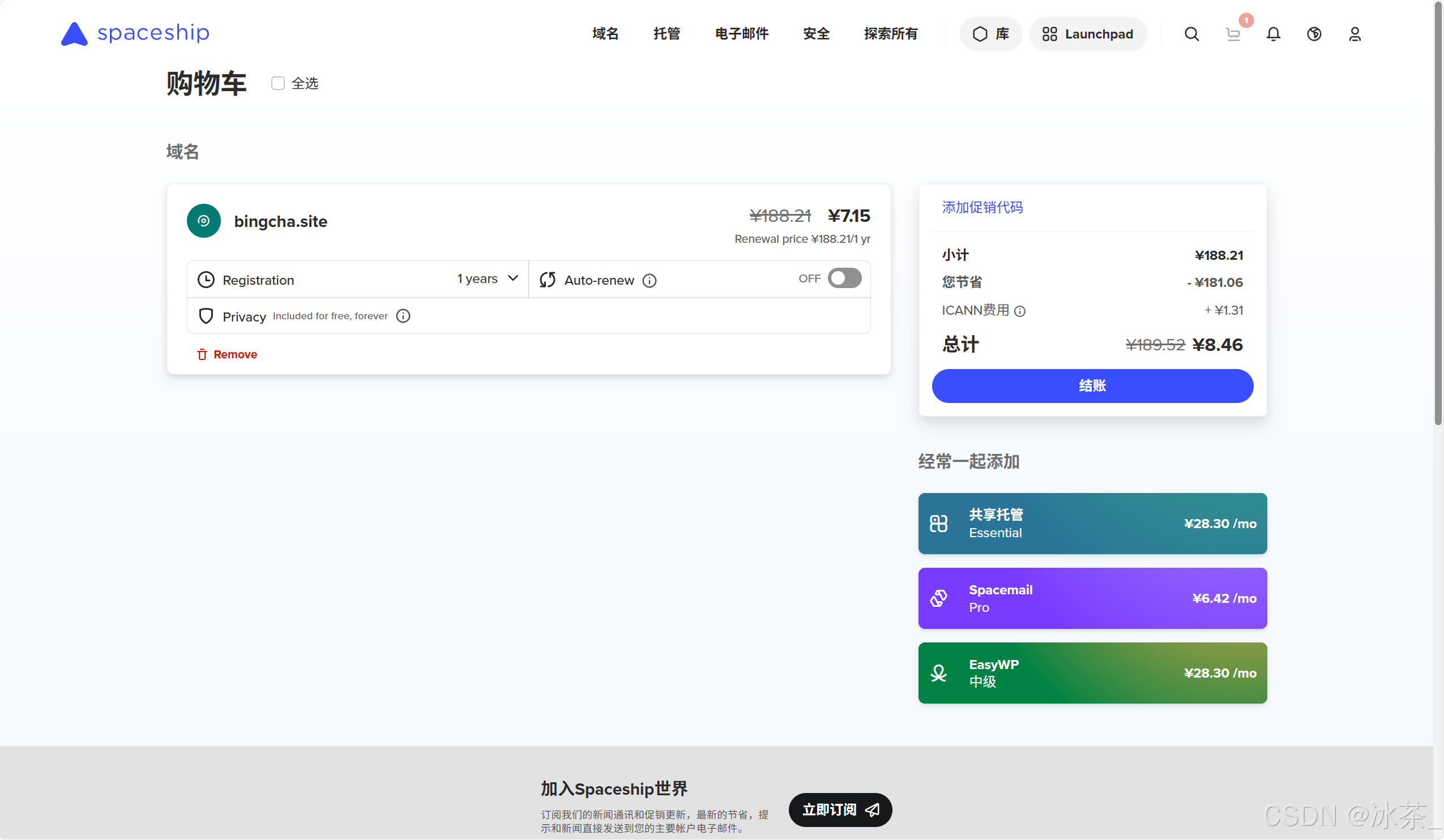Add Spacemail Pro upsell card

[x=1092, y=598]
